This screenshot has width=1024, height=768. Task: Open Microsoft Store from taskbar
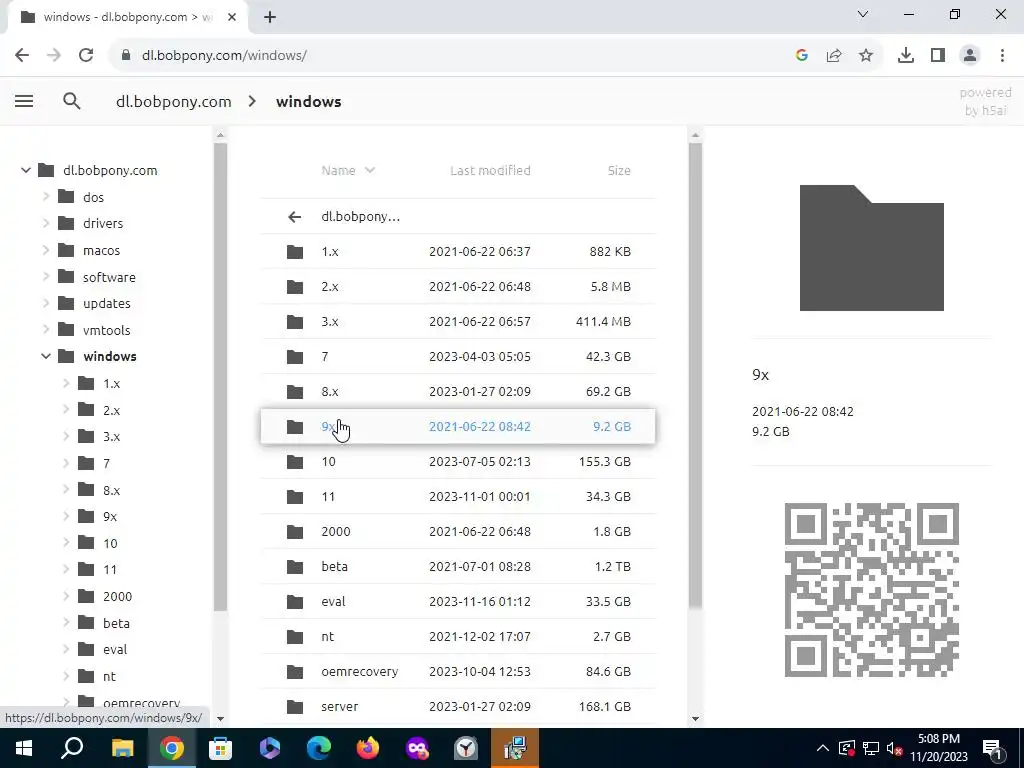pos(221,748)
